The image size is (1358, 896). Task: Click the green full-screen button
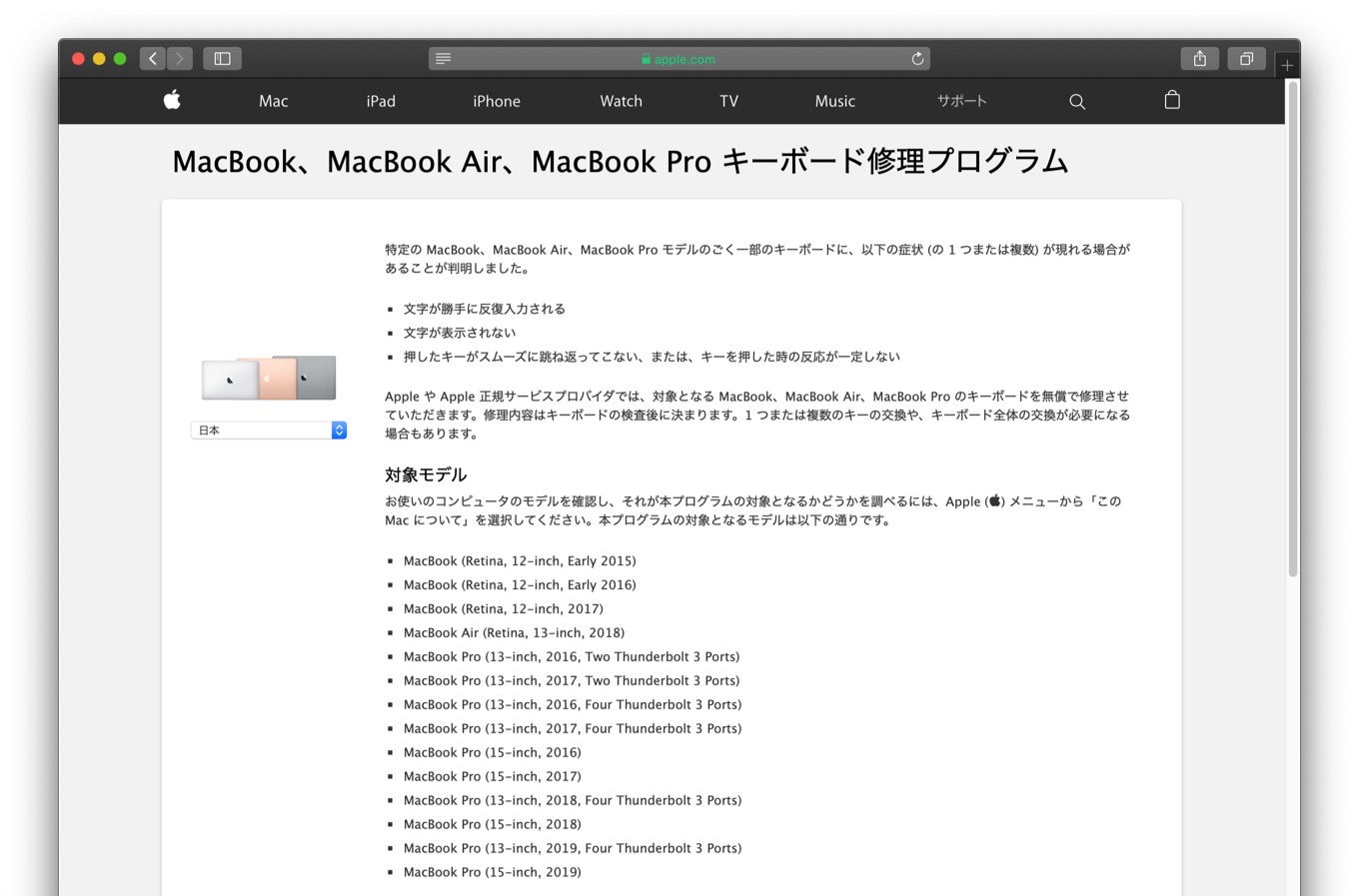(120, 59)
